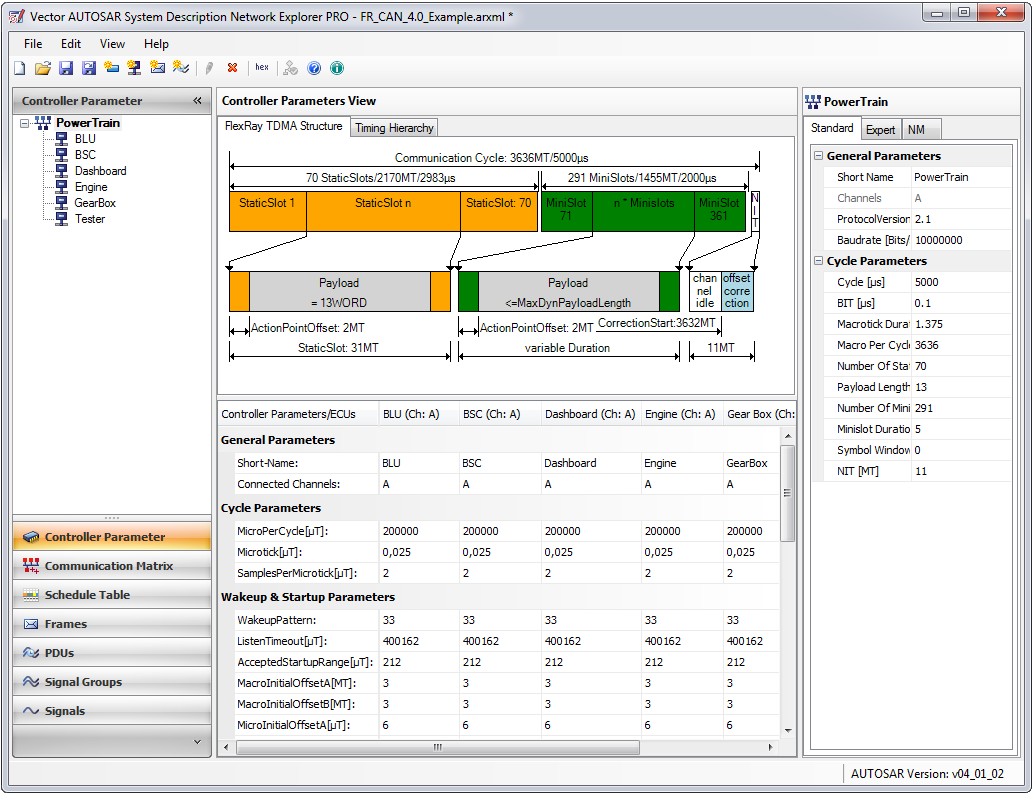The width and height of the screenshot is (1036, 798).
Task: Click the Open file folder icon
Action: [x=42, y=68]
